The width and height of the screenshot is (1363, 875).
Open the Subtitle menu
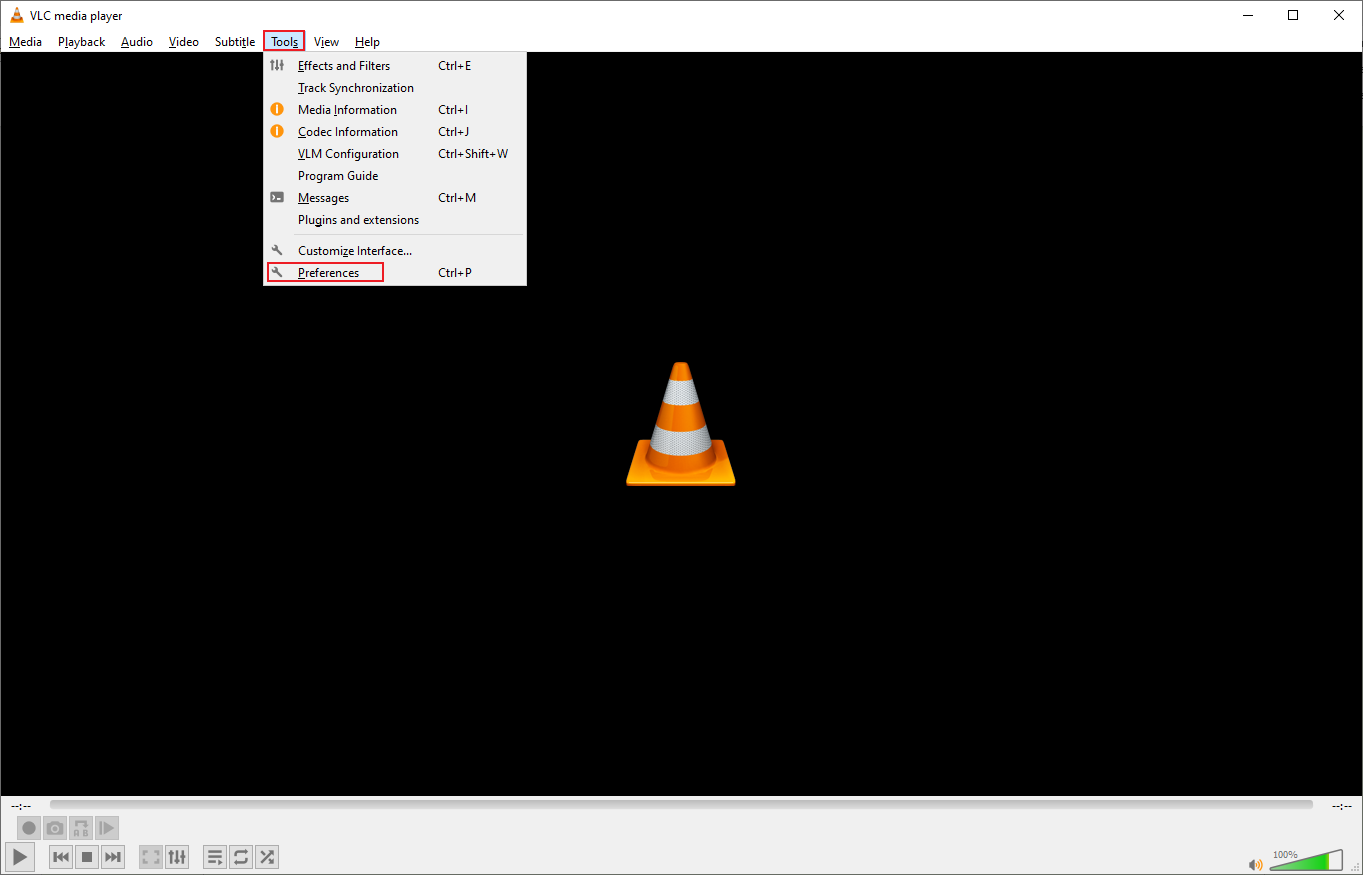(234, 41)
